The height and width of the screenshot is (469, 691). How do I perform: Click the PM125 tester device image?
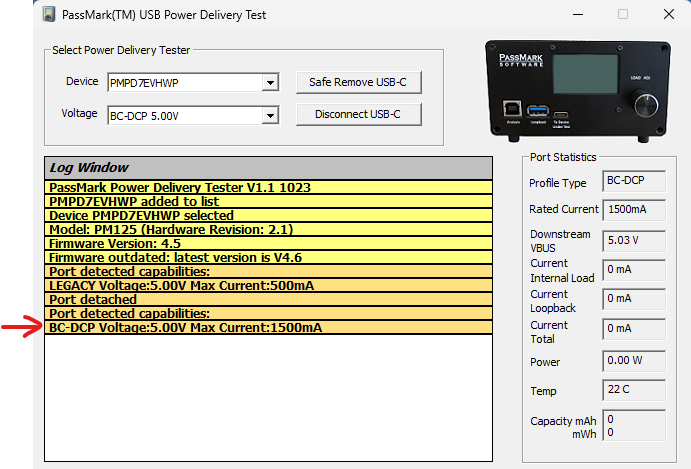coord(578,91)
